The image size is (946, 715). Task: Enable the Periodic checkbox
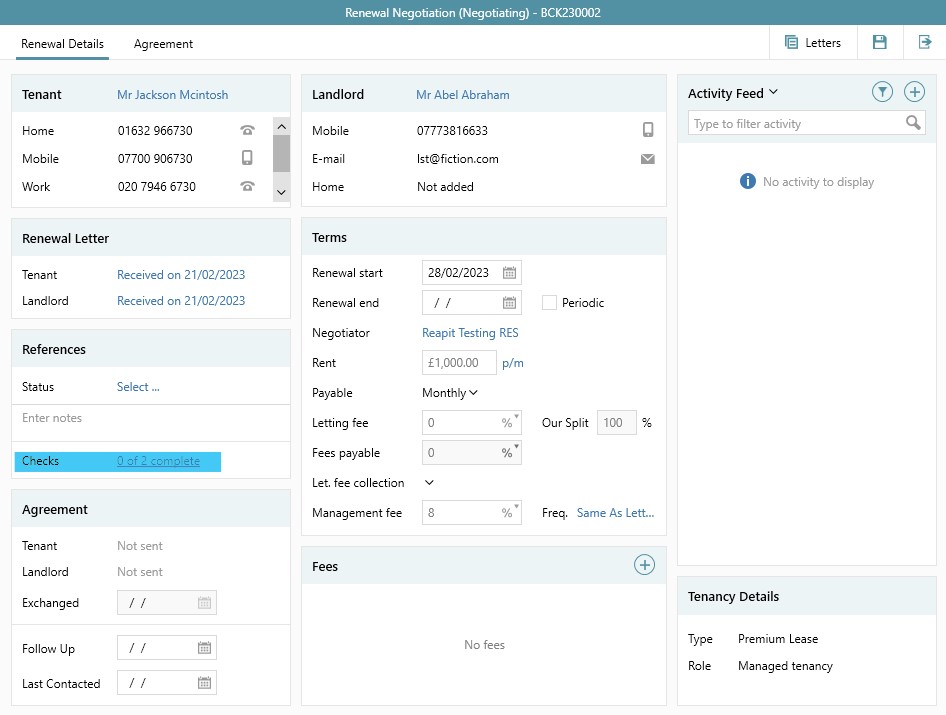tap(549, 303)
